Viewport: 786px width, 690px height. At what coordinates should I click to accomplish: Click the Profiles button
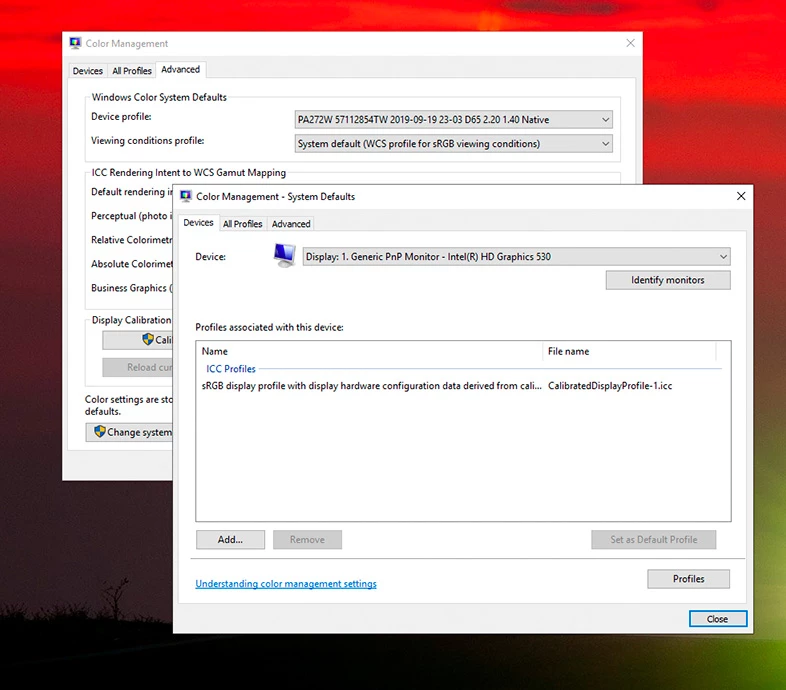688,579
